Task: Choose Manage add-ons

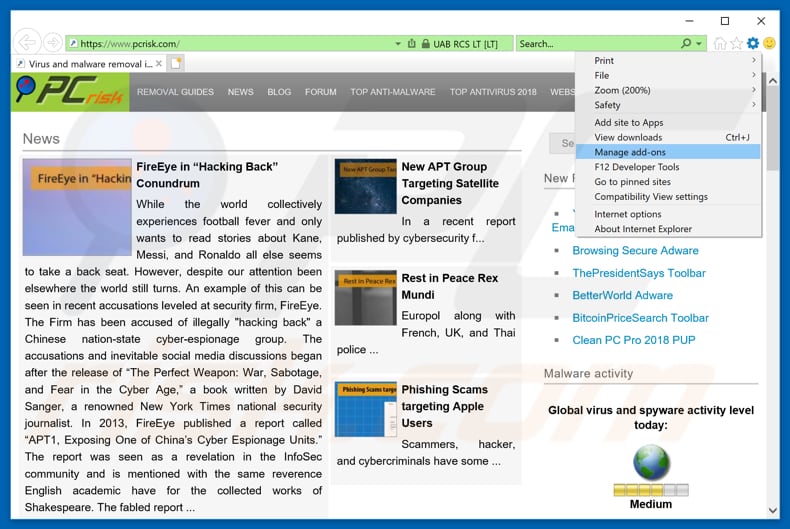Action: [x=668, y=152]
